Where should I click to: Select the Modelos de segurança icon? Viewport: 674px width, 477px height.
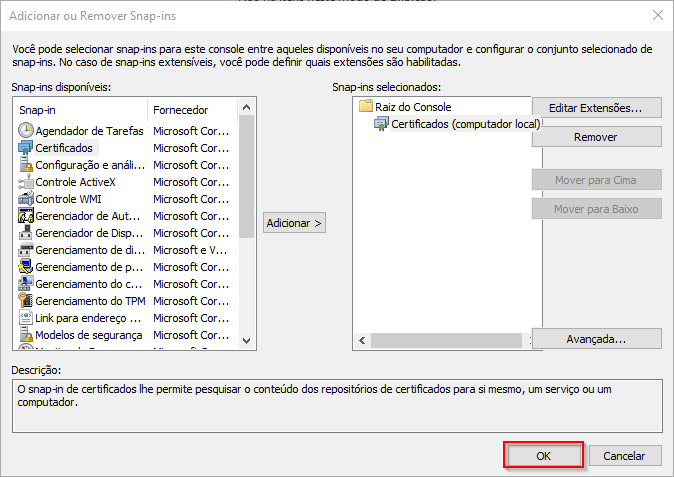coord(26,335)
